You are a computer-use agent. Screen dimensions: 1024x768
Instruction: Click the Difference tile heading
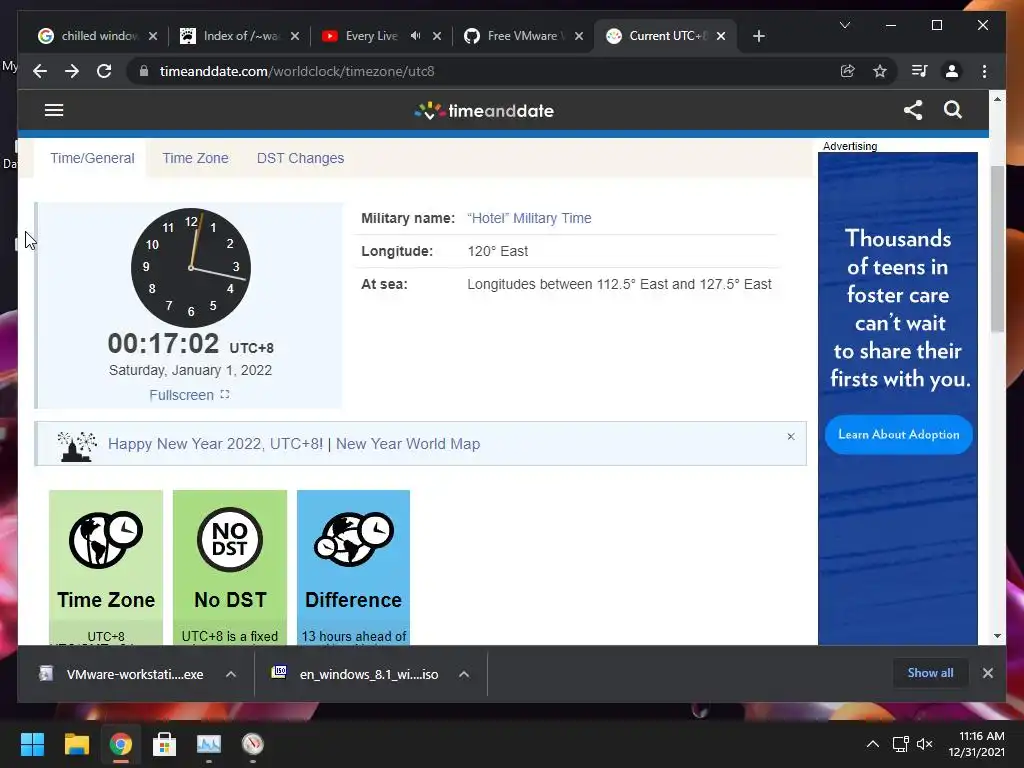point(353,600)
